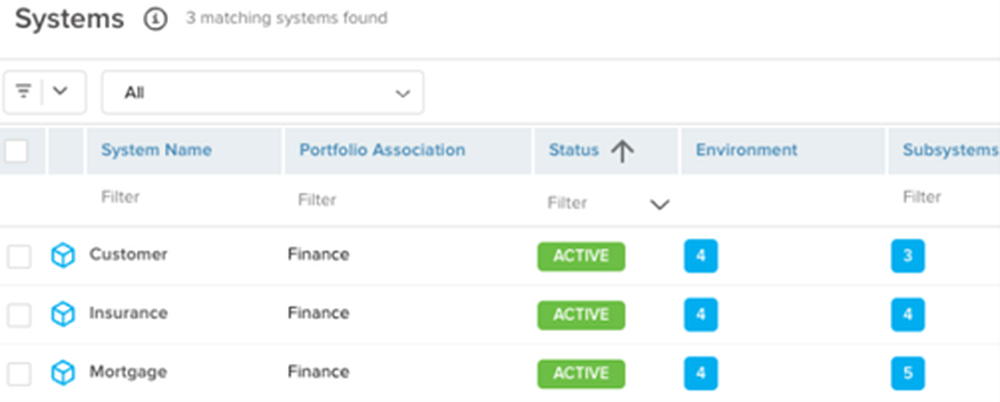This screenshot has height=402, width=1000.
Task: Click the System Name filter input field
Action: (x=184, y=197)
